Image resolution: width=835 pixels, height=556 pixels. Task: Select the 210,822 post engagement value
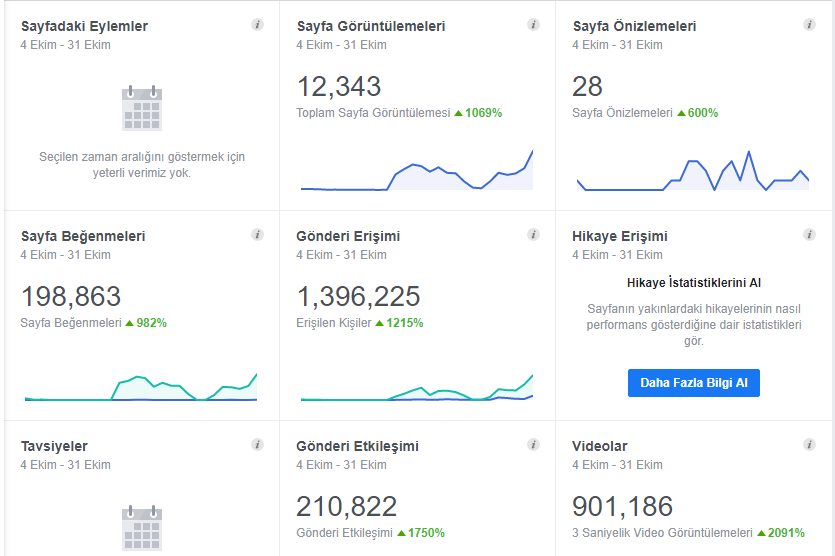(x=347, y=506)
